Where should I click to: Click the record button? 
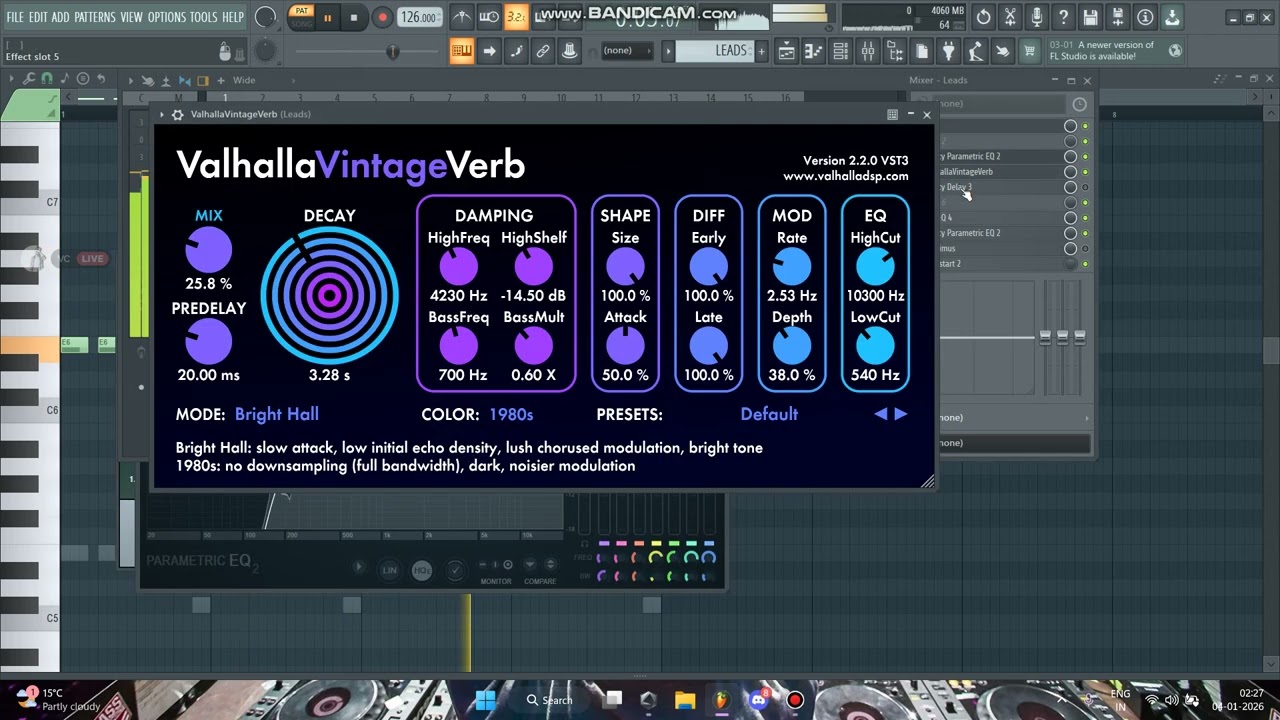click(382, 17)
